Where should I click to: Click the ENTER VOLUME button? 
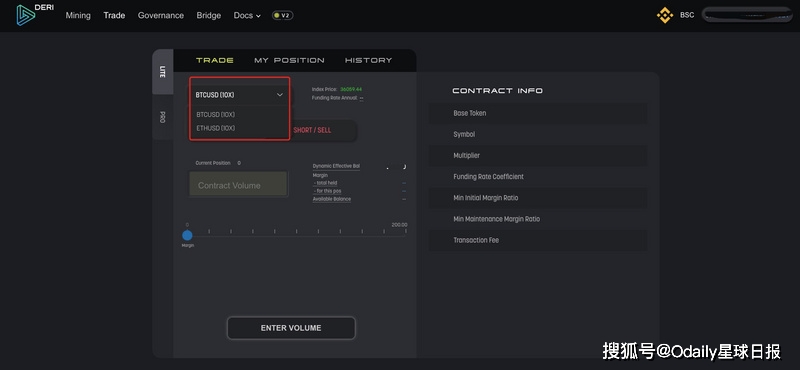click(291, 328)
